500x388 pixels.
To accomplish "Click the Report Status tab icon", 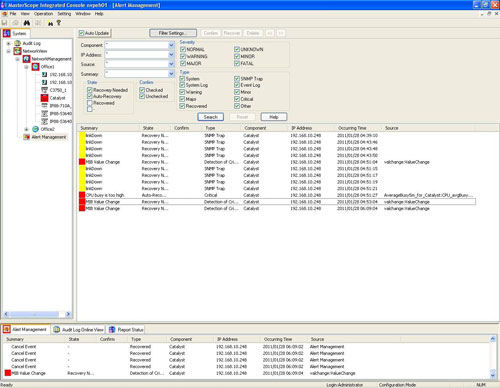I will 112,330.
